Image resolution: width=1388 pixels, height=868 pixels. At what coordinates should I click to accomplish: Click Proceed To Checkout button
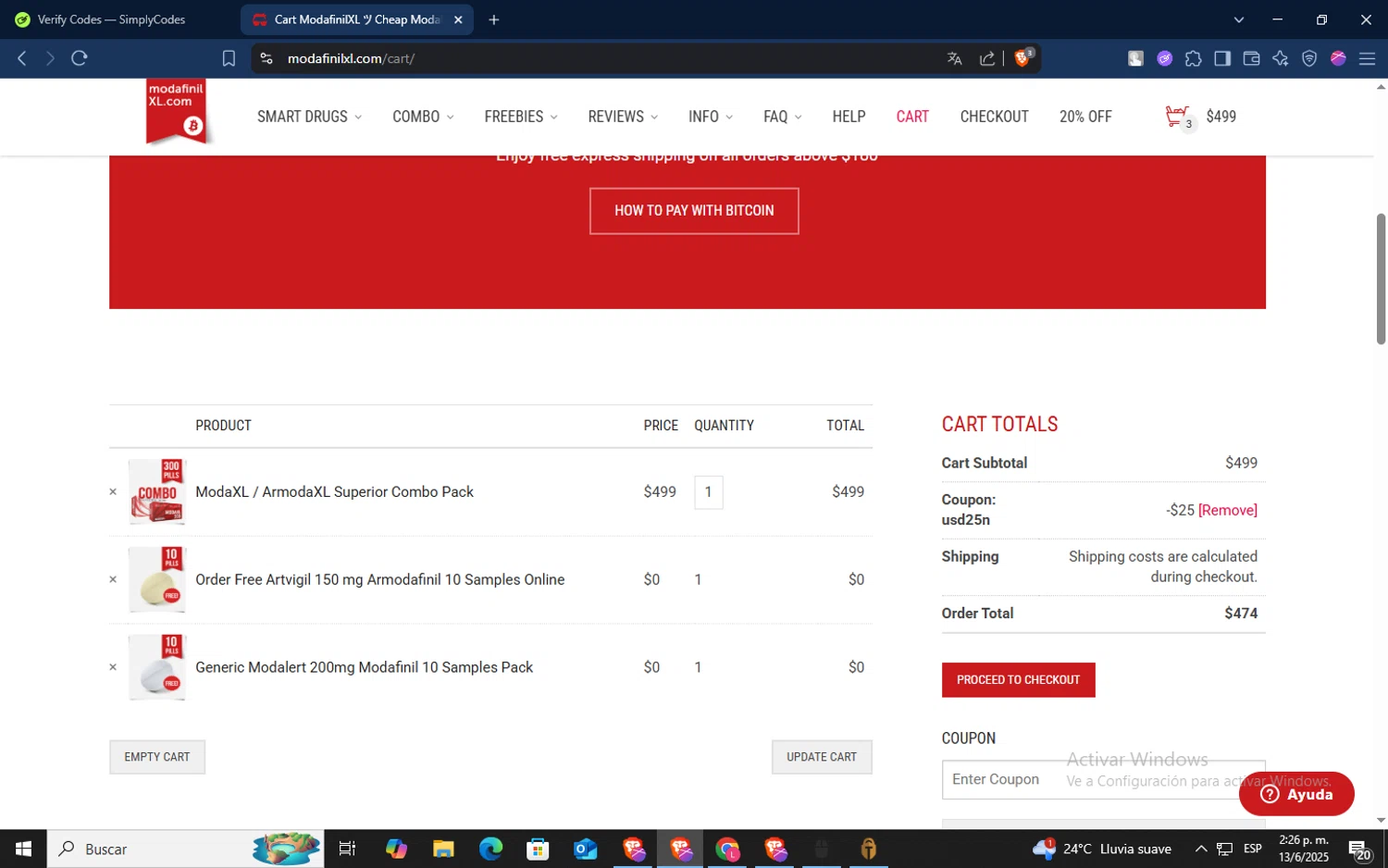pyautogui.click(x=1018, y=680)
